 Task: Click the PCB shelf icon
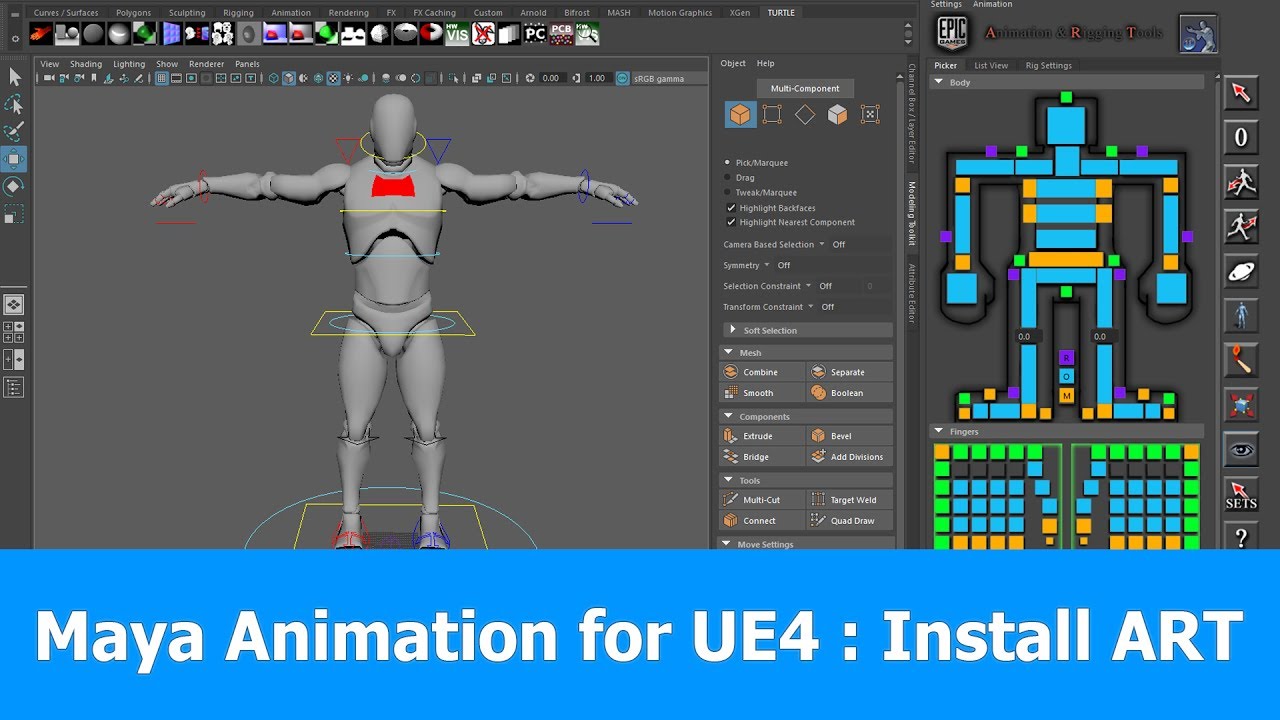[x=561, y=33]
